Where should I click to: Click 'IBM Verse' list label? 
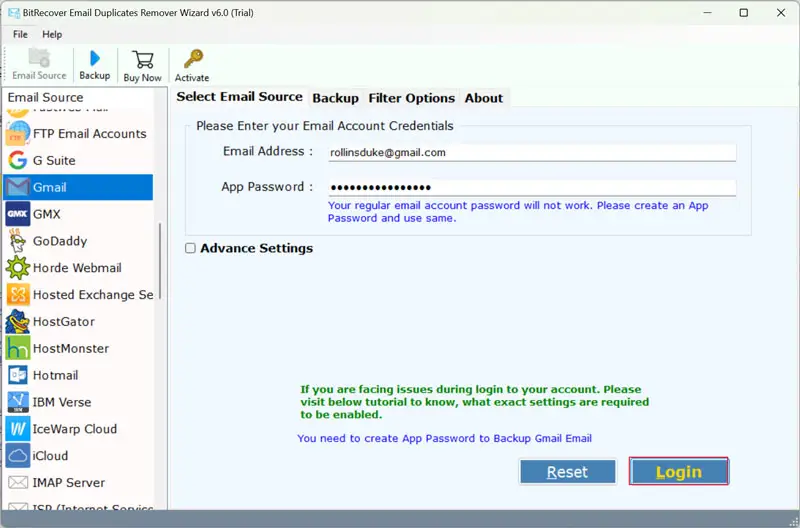pos(62,402)
